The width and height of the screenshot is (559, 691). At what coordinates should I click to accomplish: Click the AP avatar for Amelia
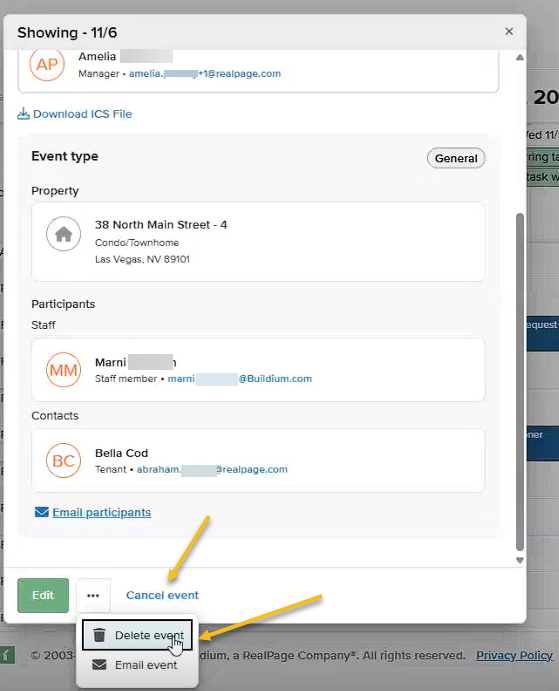(x=47, y=64)
